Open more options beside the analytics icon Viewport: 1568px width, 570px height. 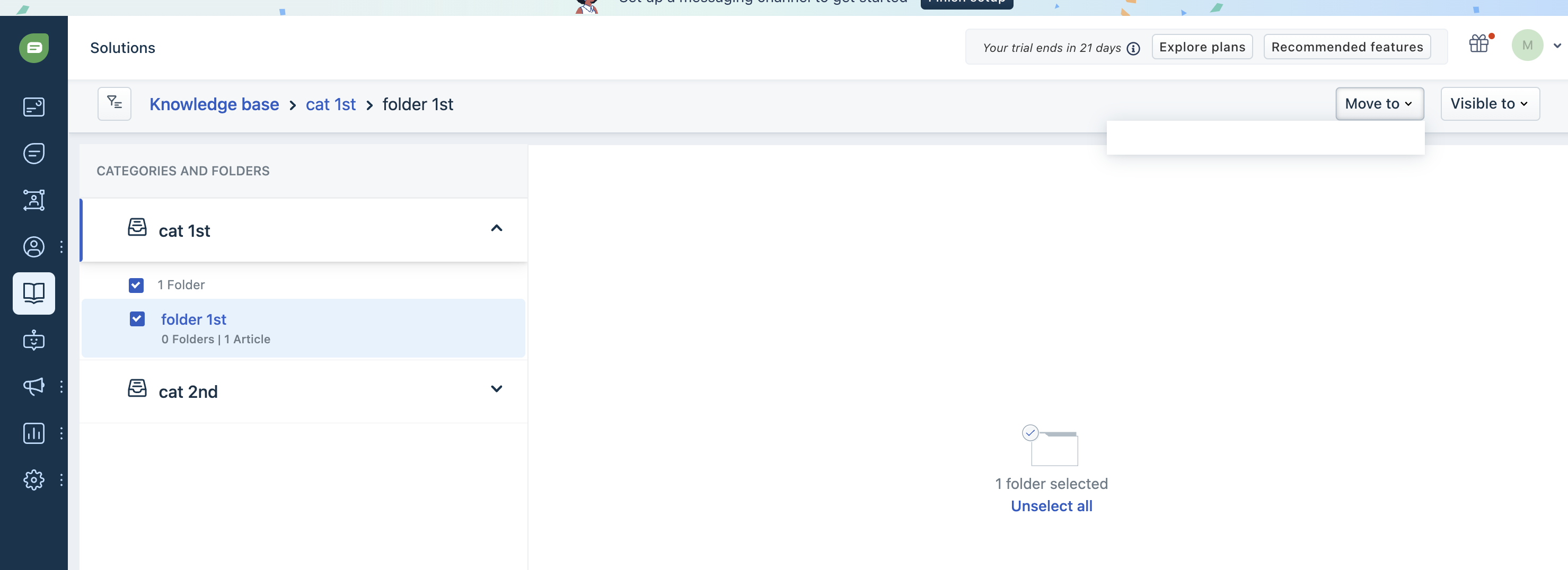pyautogui.click(x=61, y=433)
